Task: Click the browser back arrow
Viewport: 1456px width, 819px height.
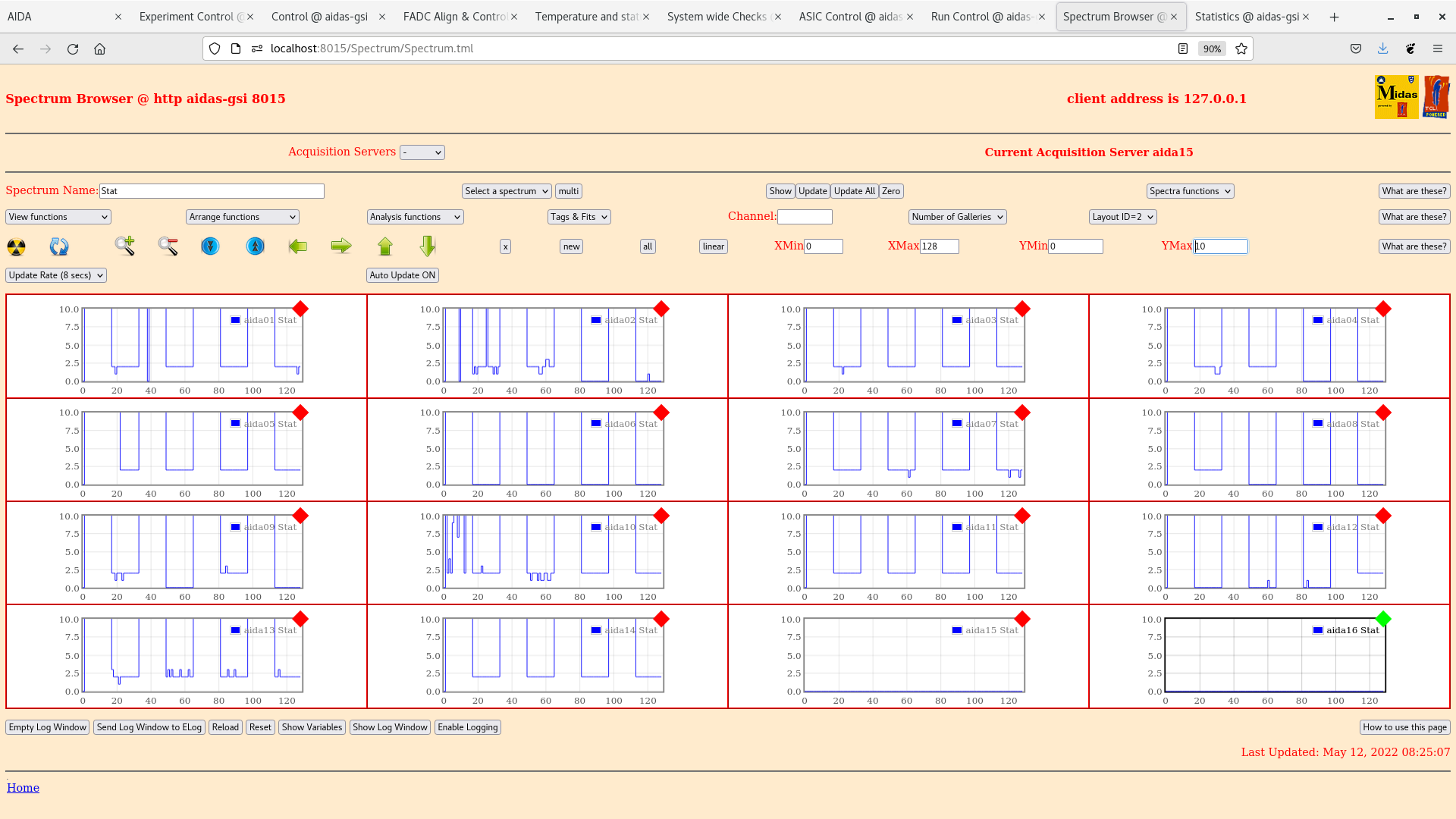Action: coord(18,49)
